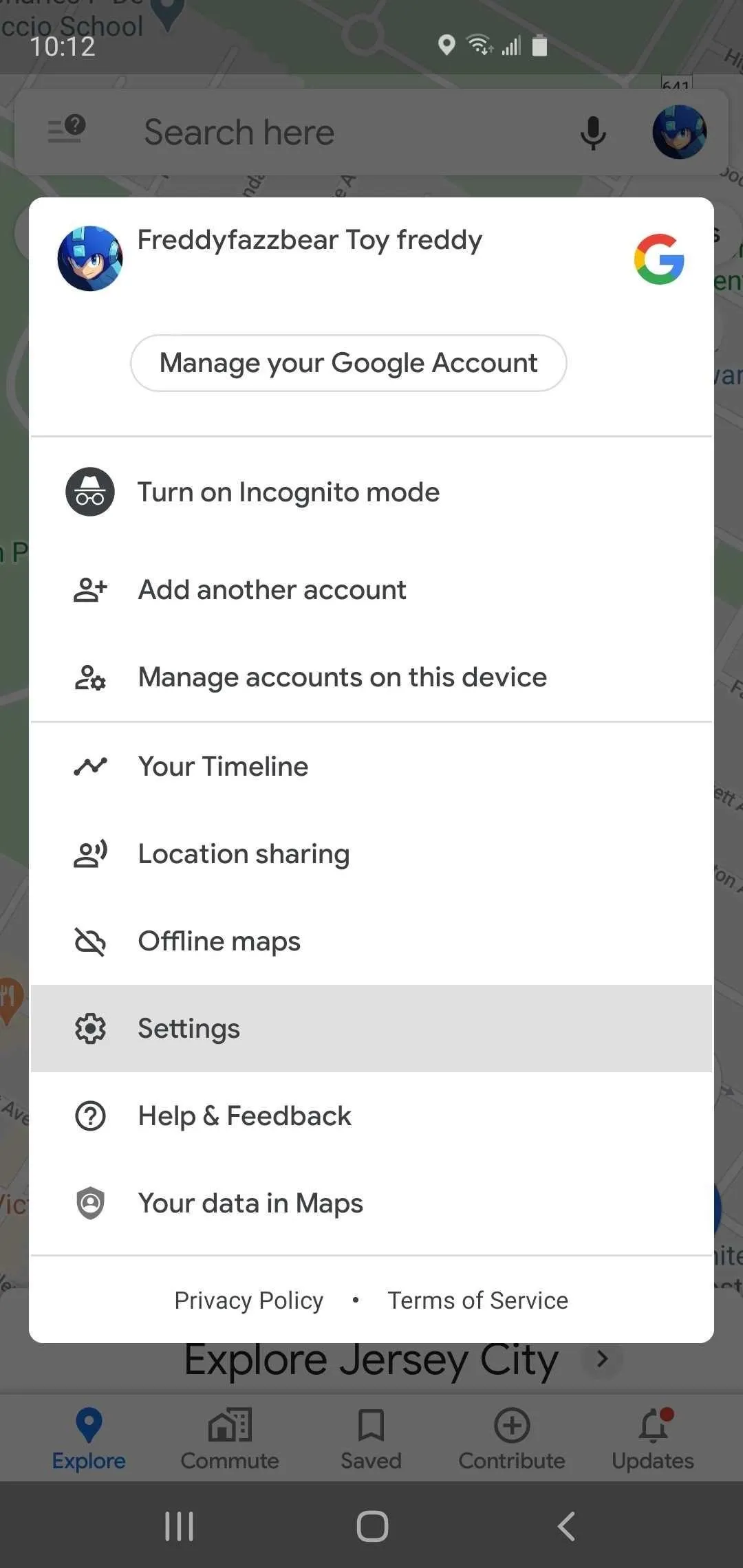
Task: Click Manage your Google Account button
Action: coord(349,363)
